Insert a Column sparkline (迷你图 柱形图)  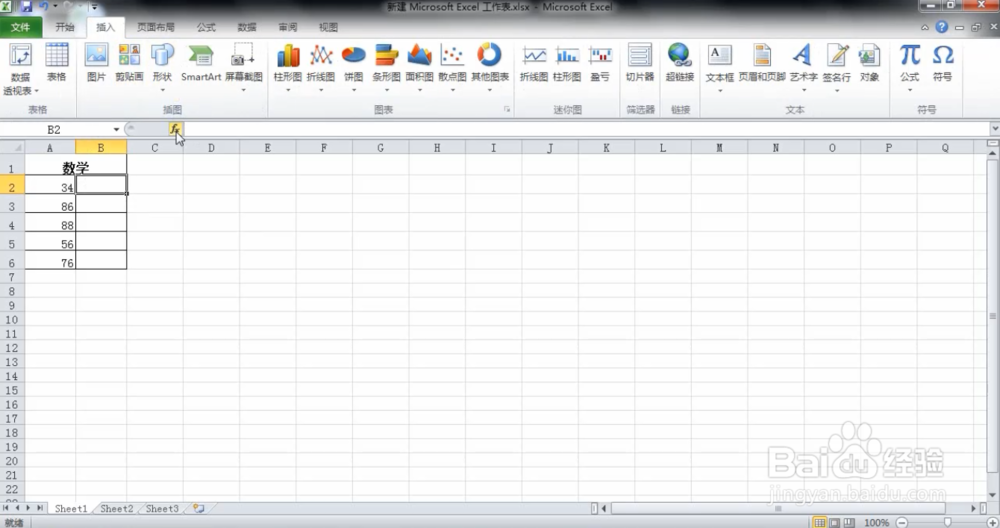pyautogui.click(x=567, y=64)
